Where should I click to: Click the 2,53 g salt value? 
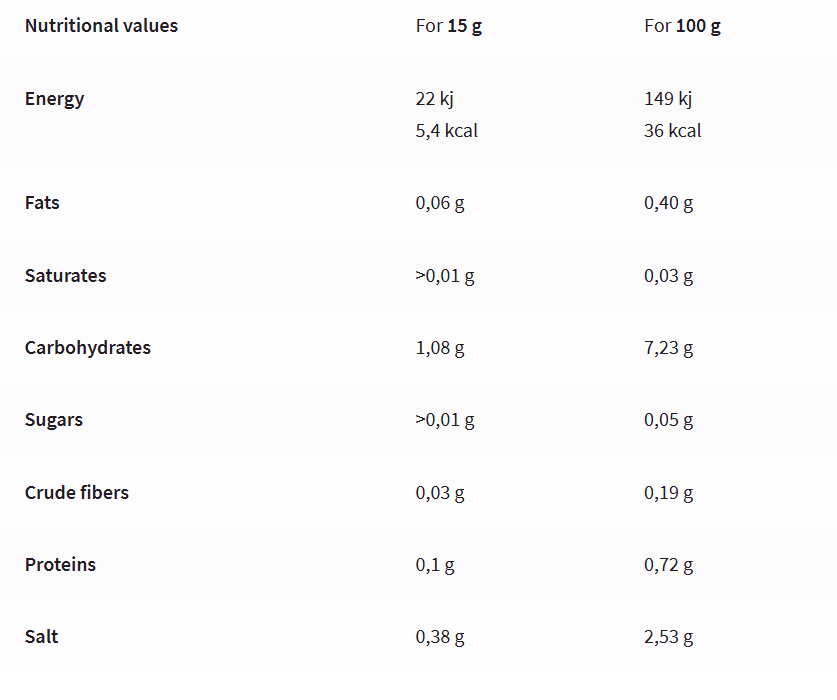[668, 638]
